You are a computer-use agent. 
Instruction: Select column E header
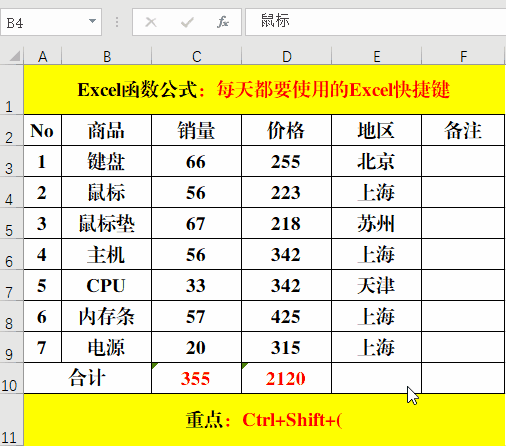[x=377, y=56]
